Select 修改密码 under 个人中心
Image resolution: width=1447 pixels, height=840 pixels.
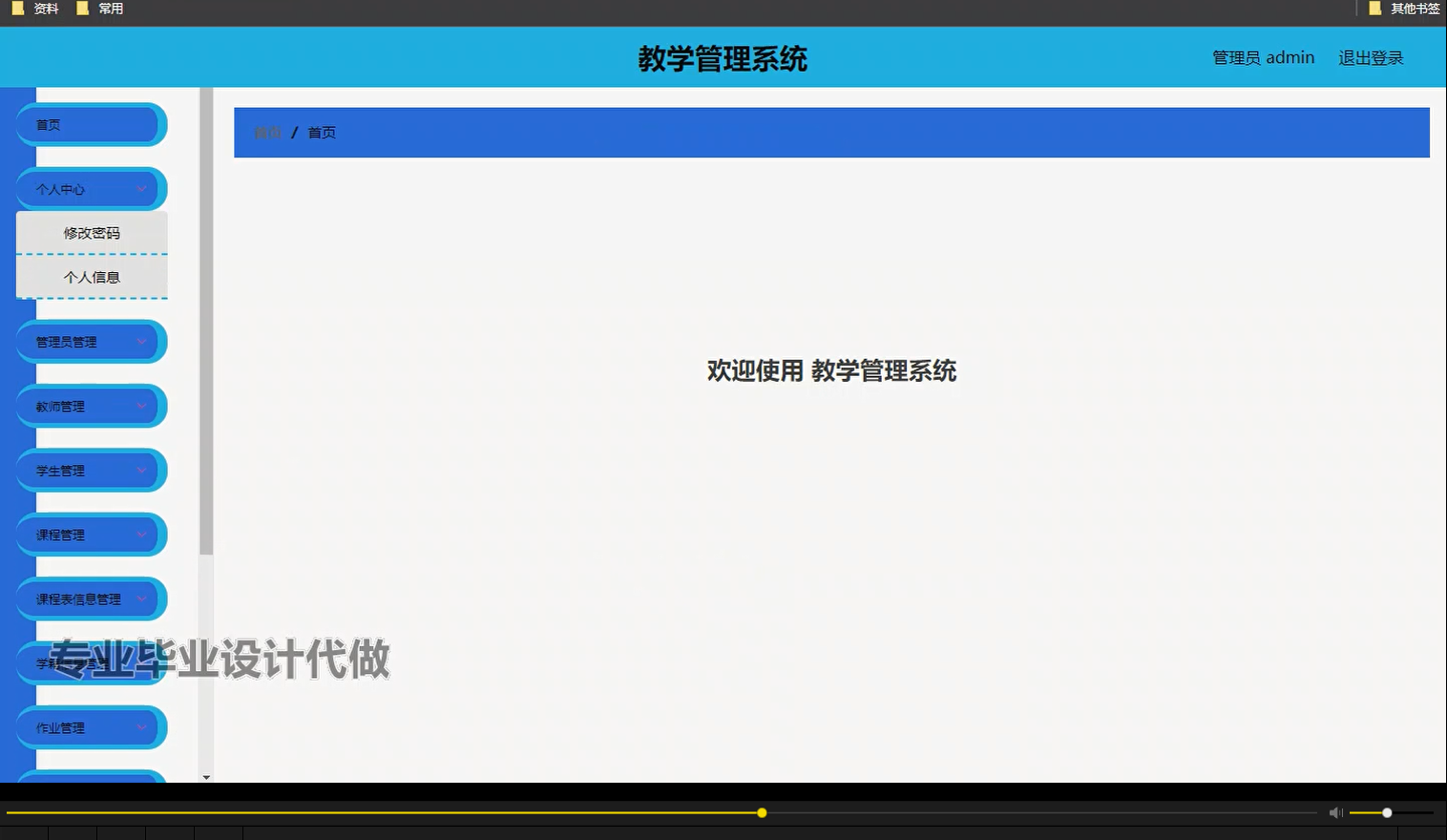[92, 232]
